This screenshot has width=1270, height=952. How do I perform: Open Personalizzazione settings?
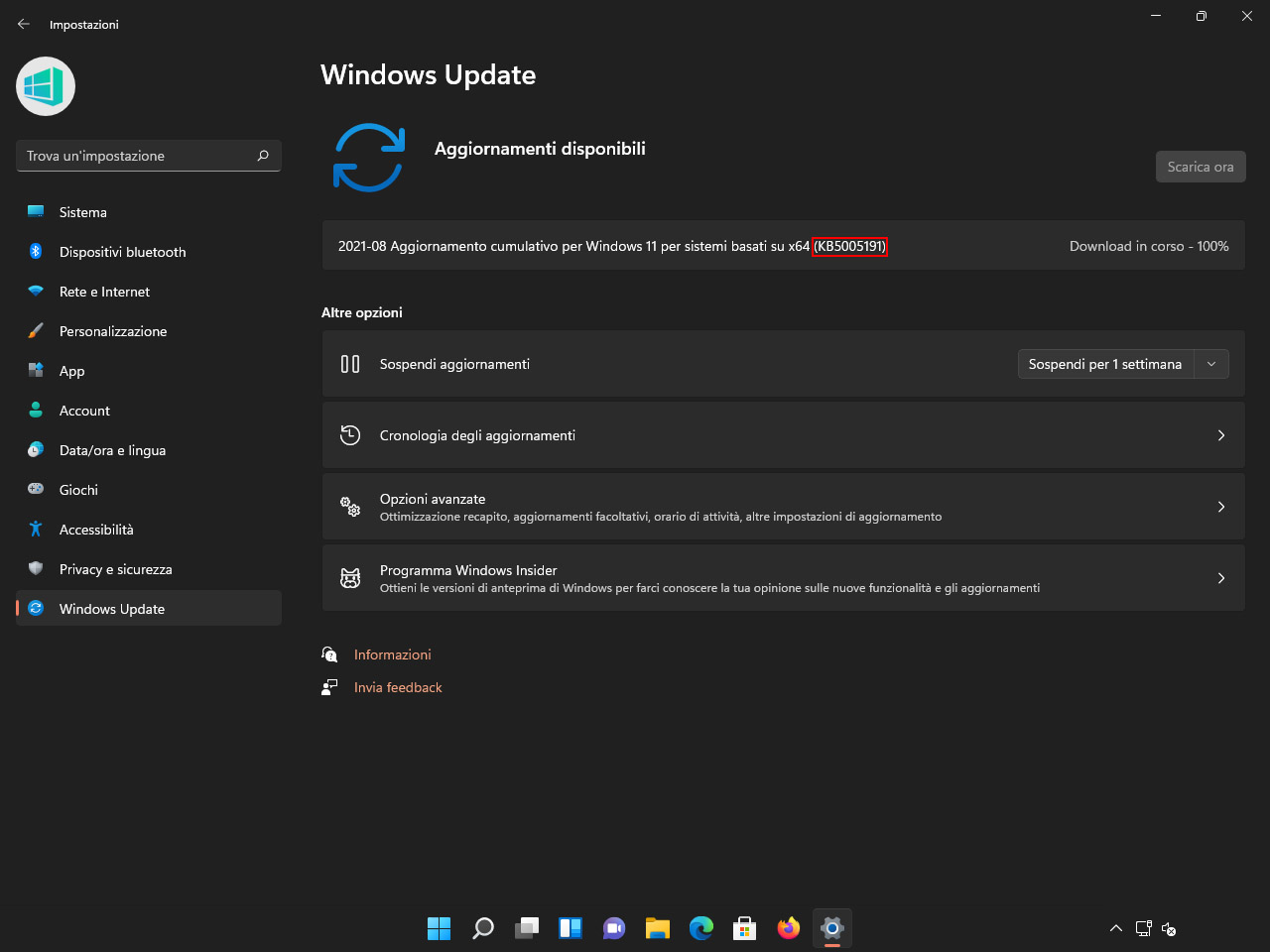149,331
